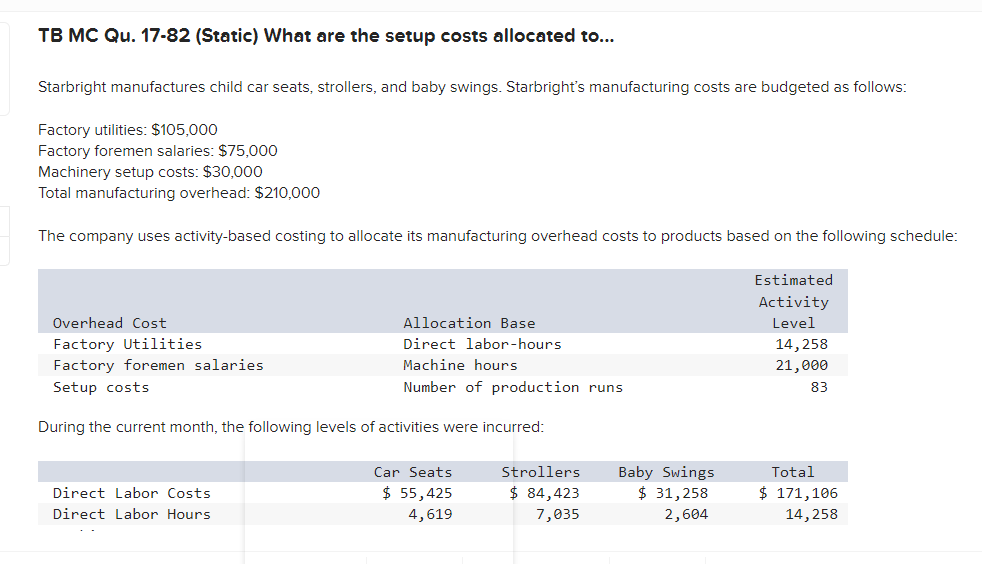Click the Overhead Cost column header

point(110,323)
